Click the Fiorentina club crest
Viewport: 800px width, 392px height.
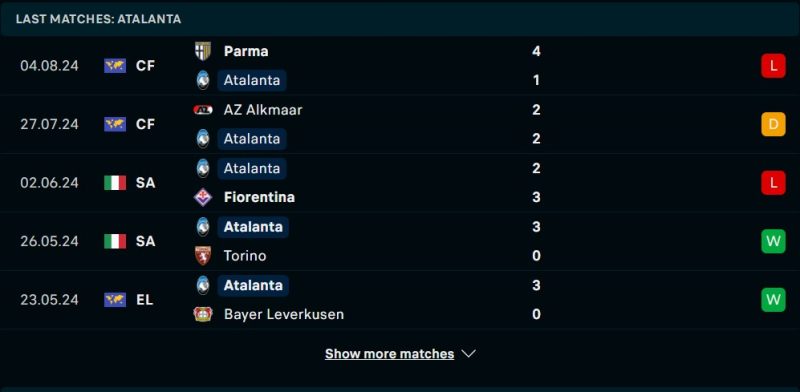click(x=203, y=197)
